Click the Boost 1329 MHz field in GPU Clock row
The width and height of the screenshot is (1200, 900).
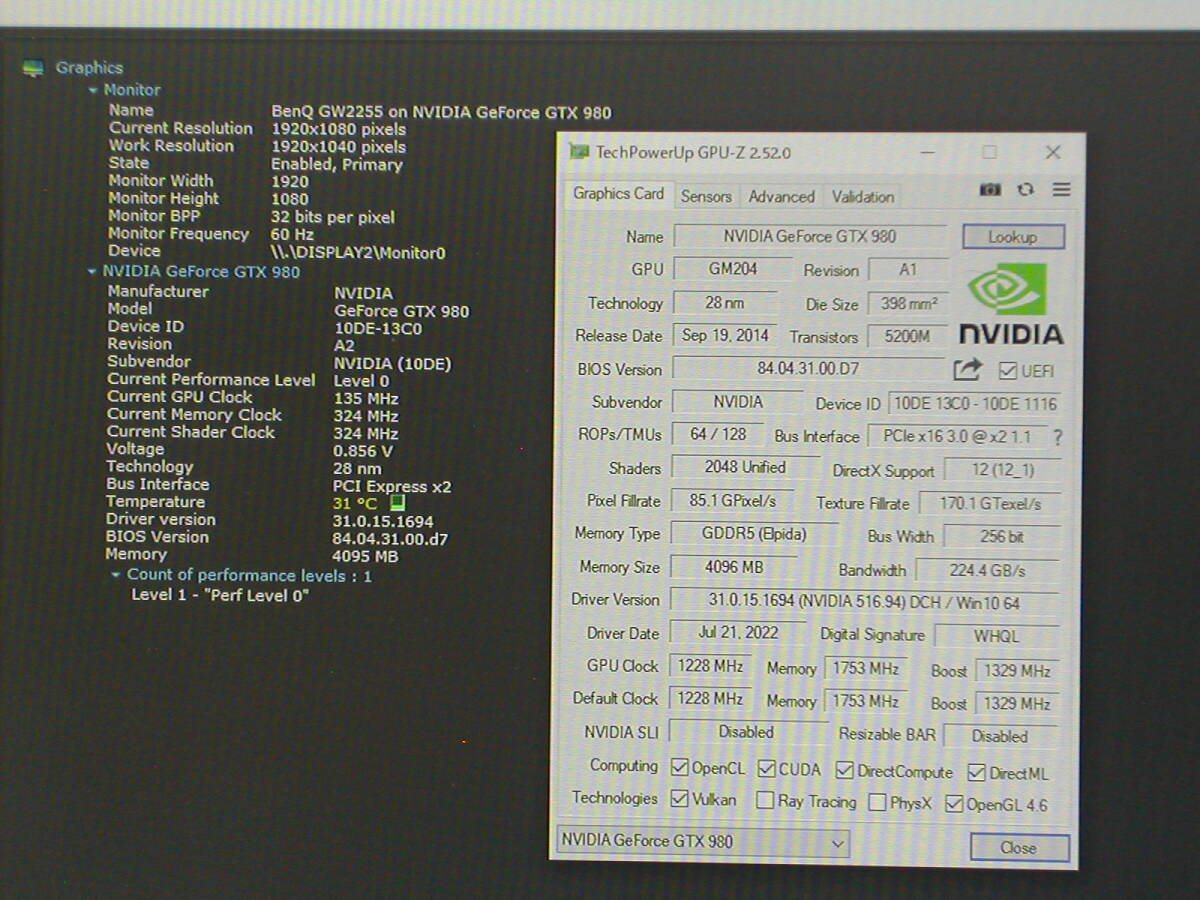[1016, 671]
